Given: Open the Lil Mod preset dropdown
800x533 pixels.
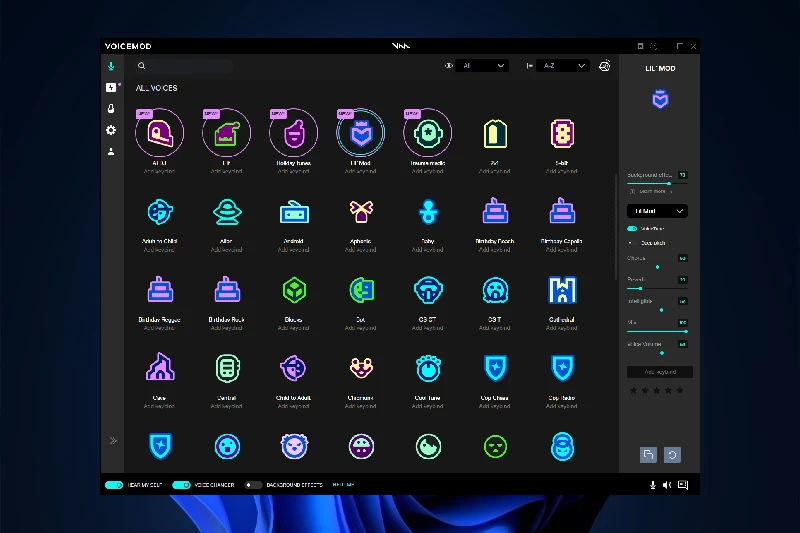Looking at the screenshot, I should point(657,211).
